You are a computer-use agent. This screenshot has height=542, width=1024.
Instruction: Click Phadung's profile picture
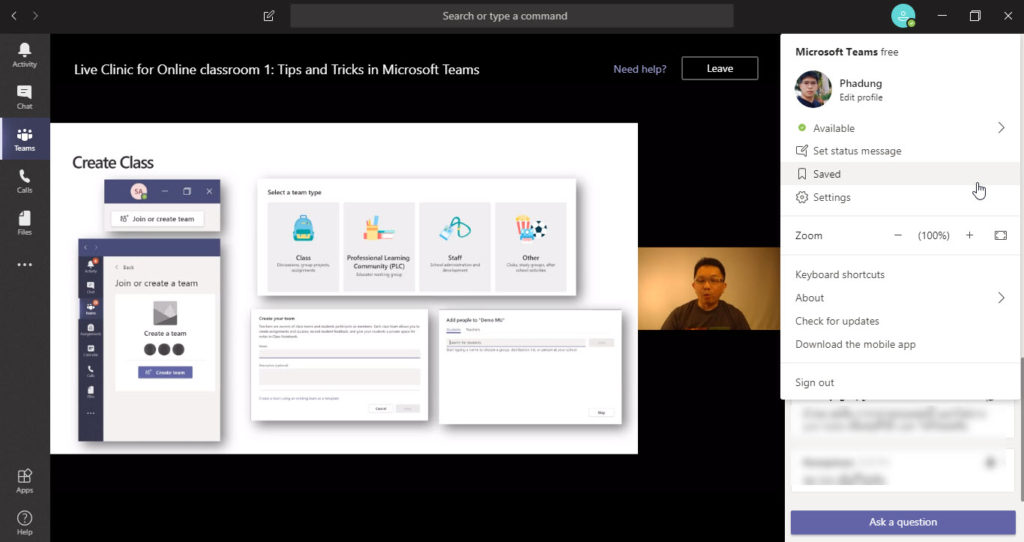click(x=813, y=89)
